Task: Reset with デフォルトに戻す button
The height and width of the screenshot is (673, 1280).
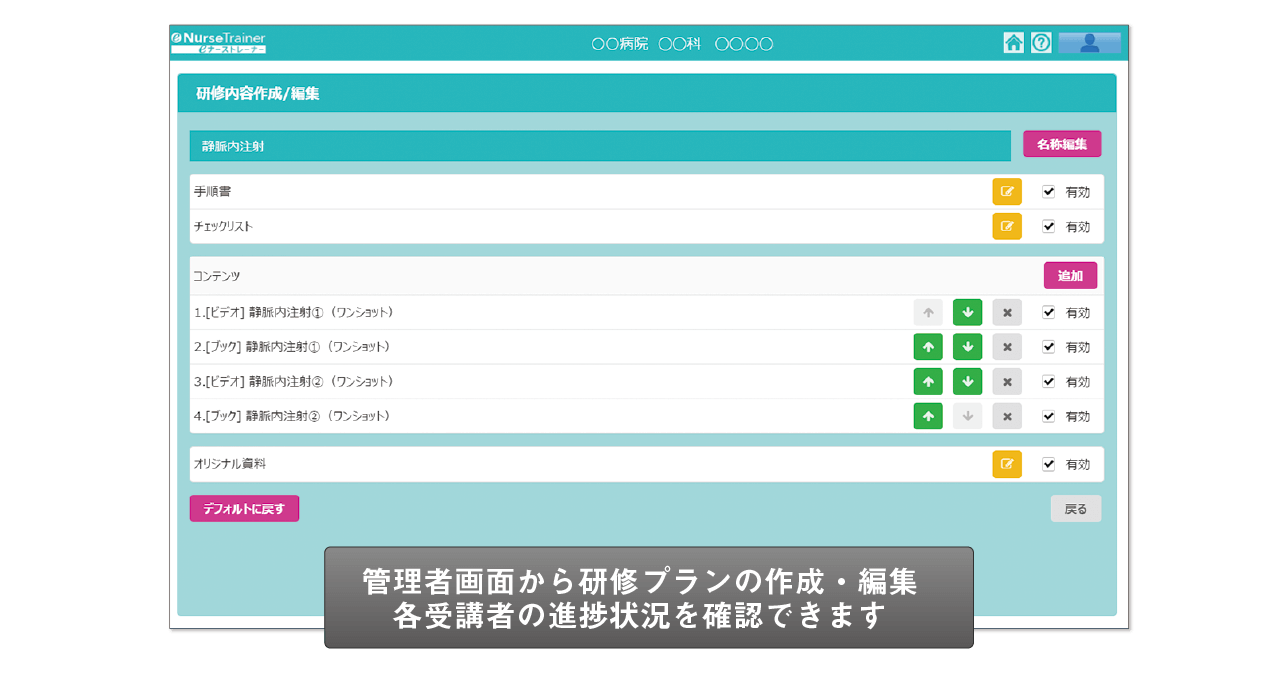Action: pyautogui.click(x=244, y=508)
